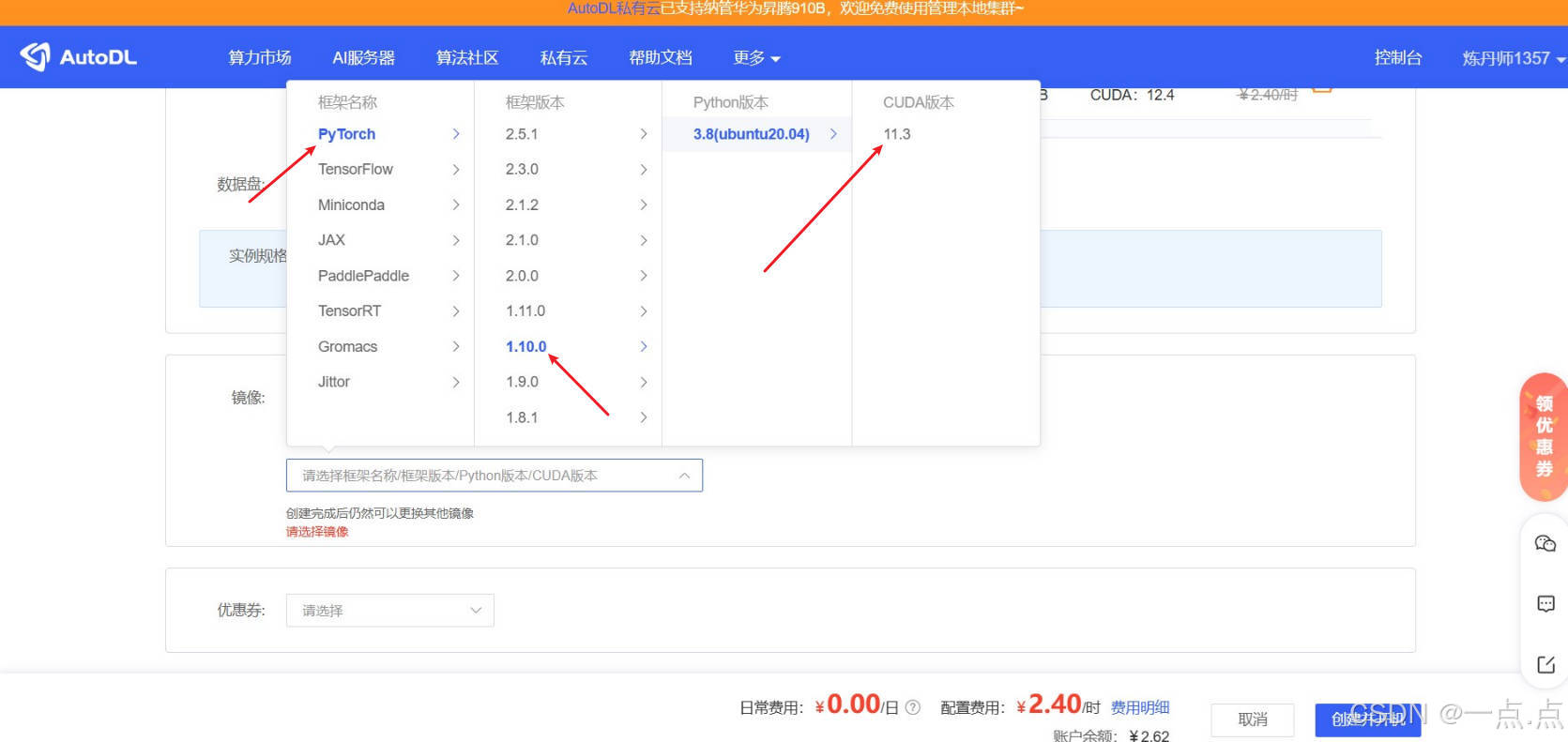Choose framework version 2.3.0
1568x742 pixels.
(x=569, y=170)
